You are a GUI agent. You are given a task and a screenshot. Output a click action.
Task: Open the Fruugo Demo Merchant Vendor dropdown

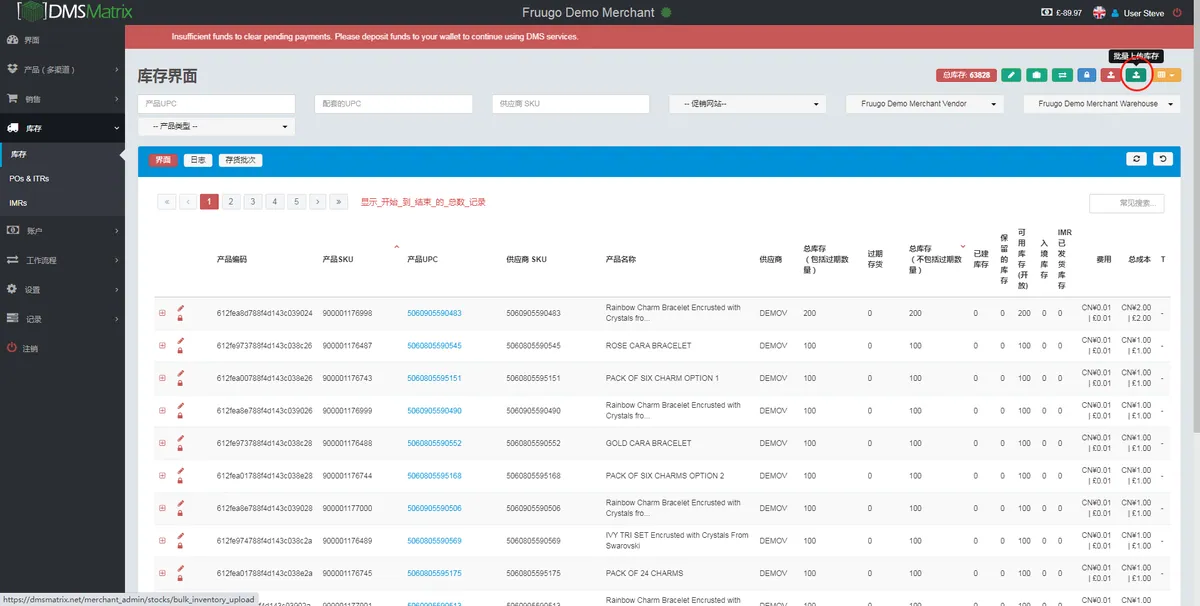click(x=925, y=104)
